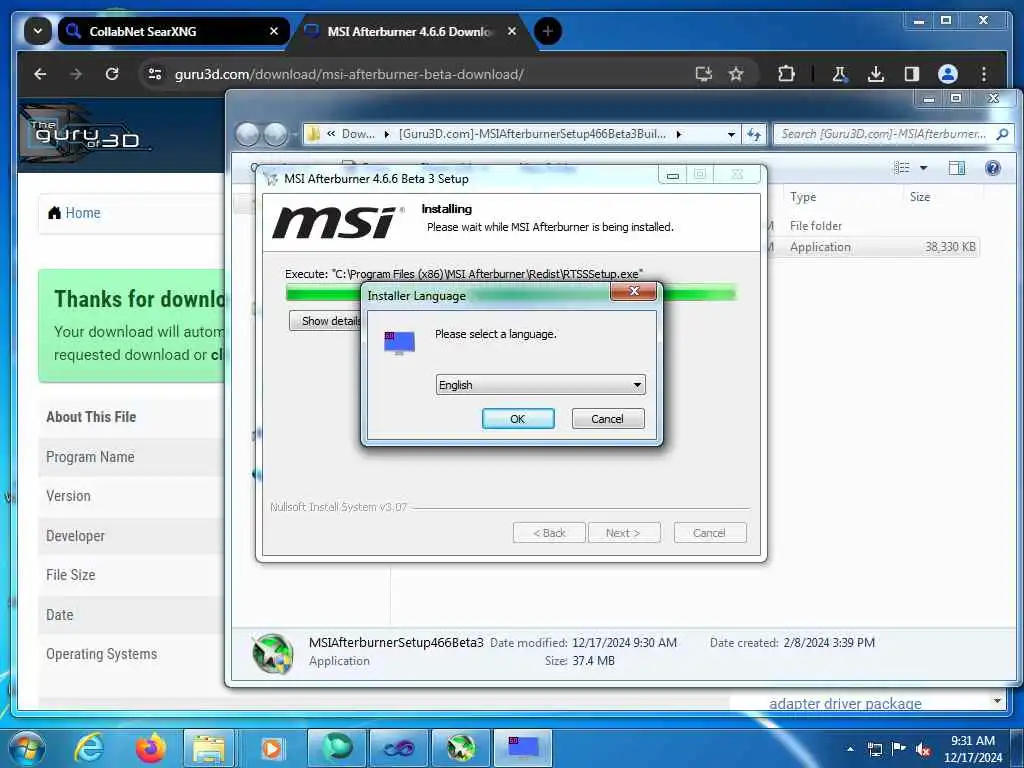
Task: Open Windows Explorer taskbar icon
Action: click(210, 748)
